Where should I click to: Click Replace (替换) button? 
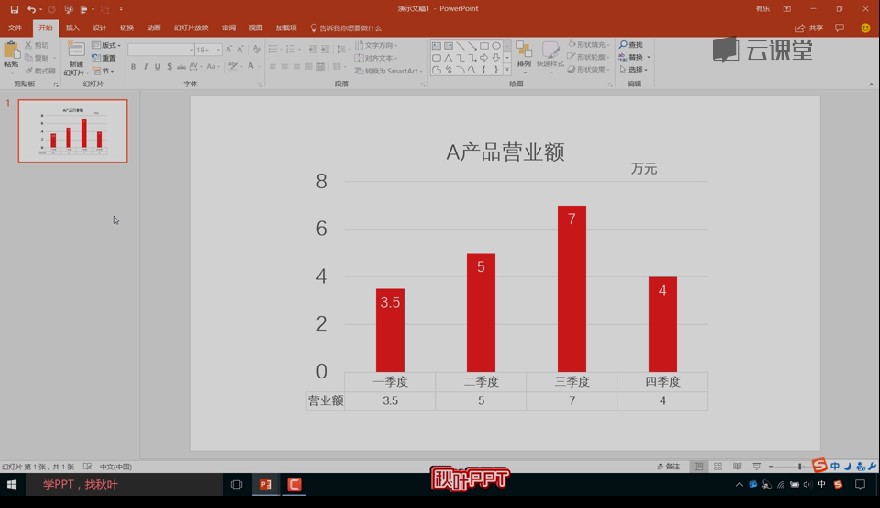[x=634, y=57]
